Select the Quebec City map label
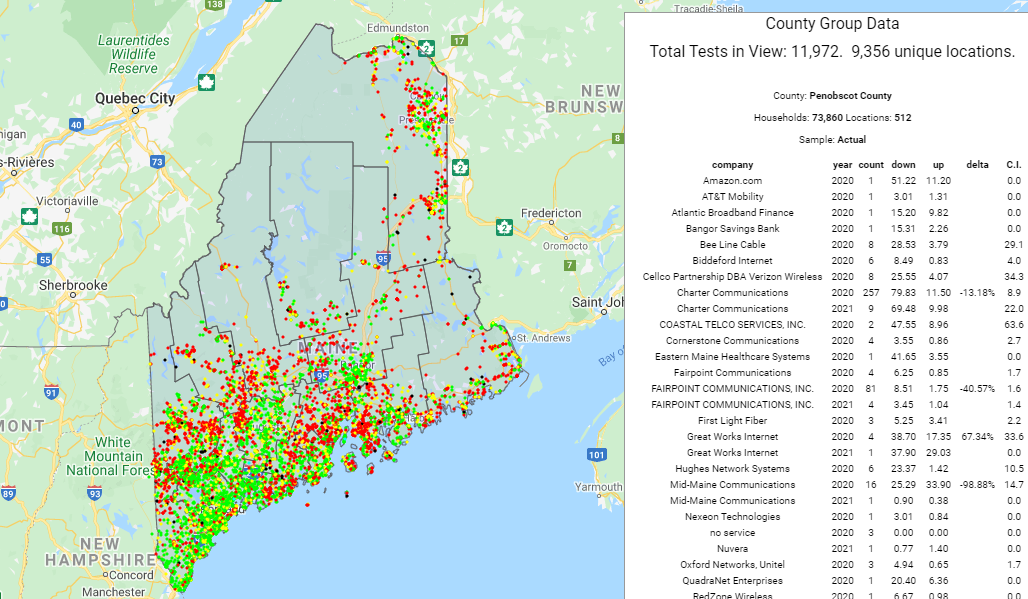Image resolution: width=1028 pixels, height=599 pixels. pos(135,98)
